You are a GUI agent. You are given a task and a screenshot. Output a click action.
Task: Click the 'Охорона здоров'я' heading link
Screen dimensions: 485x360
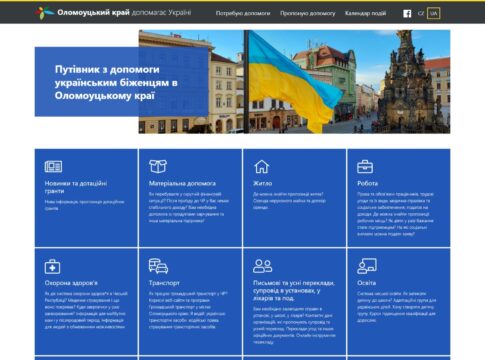[71, 283]
